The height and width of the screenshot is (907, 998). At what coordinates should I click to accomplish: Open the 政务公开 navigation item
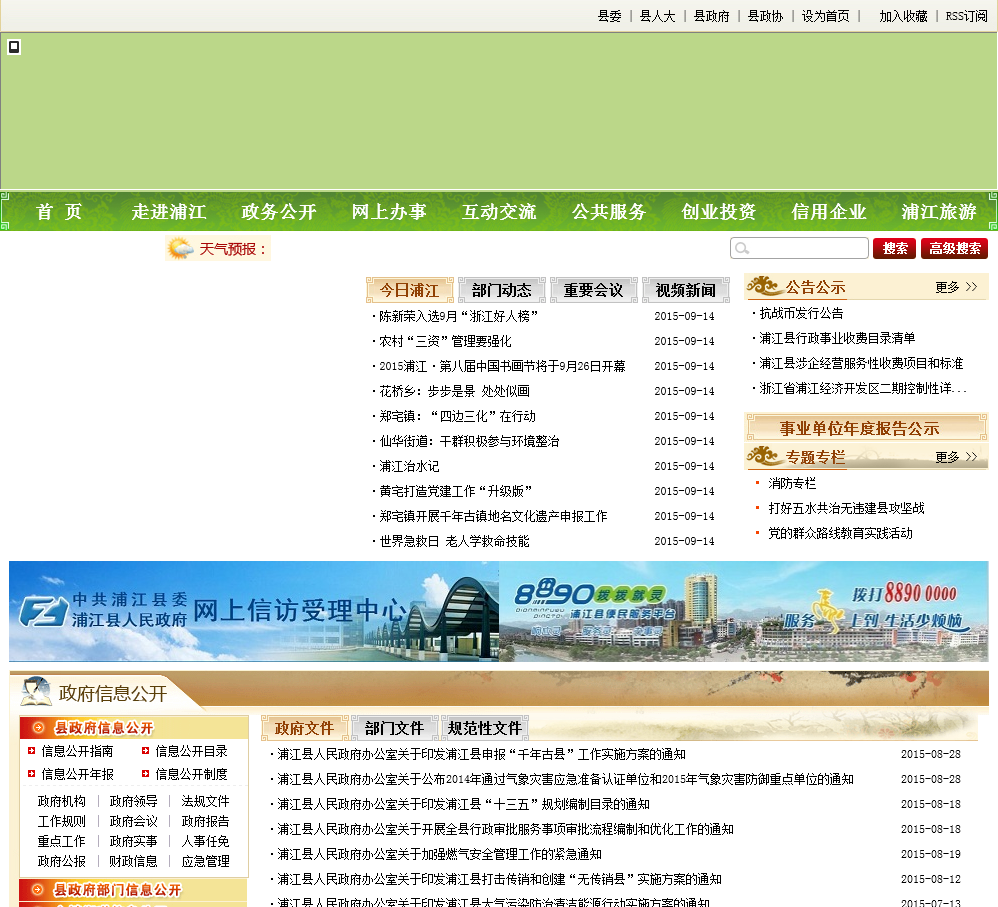coord(279,211)
